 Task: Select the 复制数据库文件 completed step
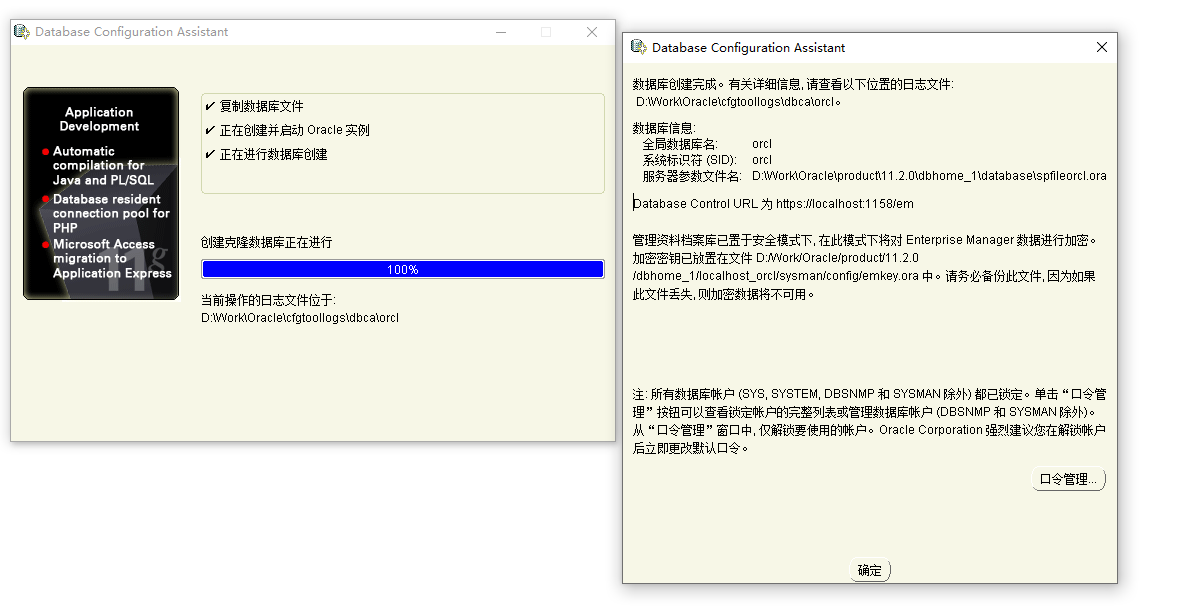click(x=254, y=106)
